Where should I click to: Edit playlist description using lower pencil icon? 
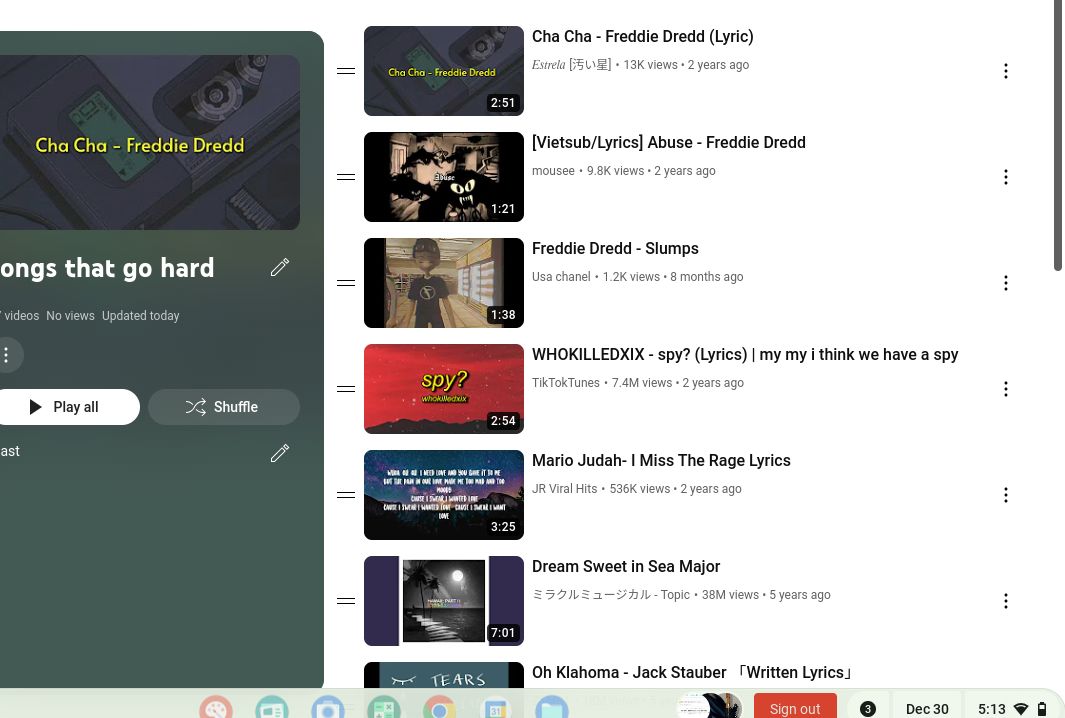pyautogui.click(x=280, y=452)
